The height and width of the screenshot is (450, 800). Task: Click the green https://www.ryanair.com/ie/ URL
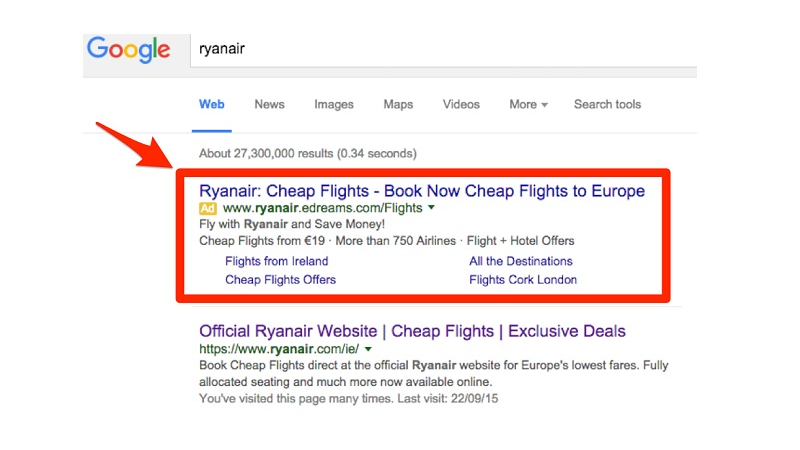click(279, 350)
